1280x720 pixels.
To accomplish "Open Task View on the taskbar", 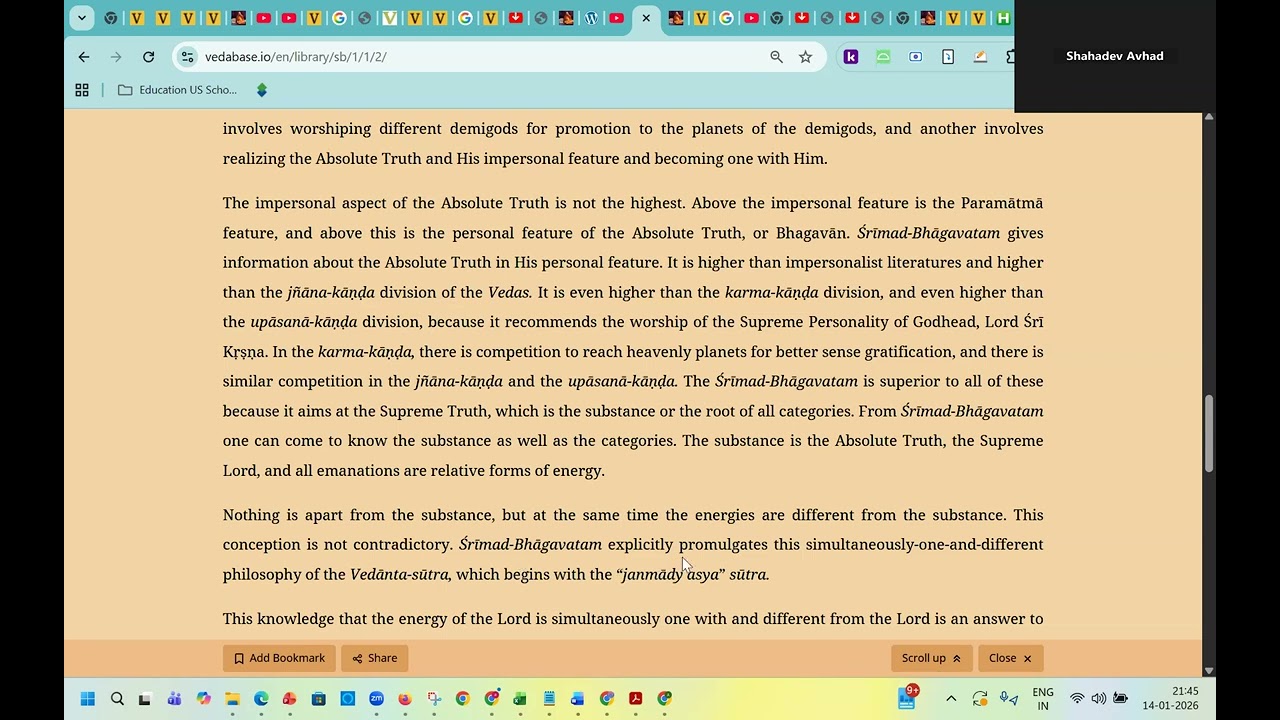I will point(145,699).
